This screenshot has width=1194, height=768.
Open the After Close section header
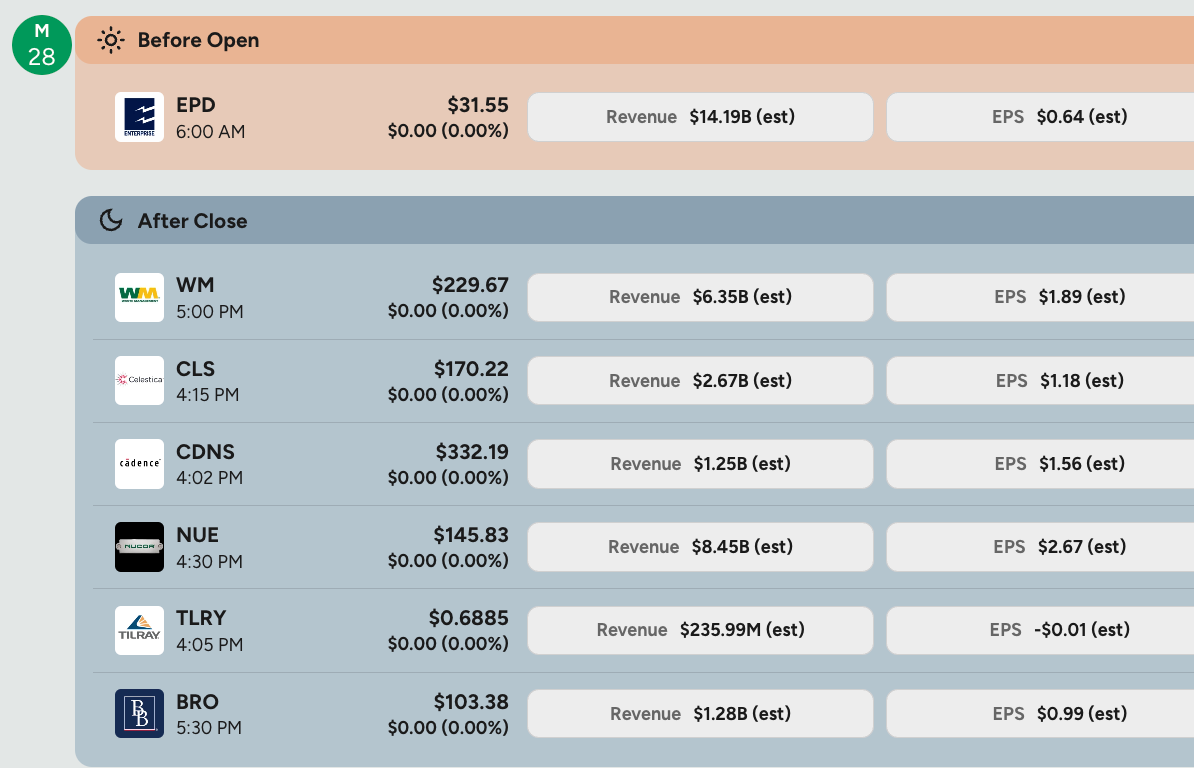634,221
